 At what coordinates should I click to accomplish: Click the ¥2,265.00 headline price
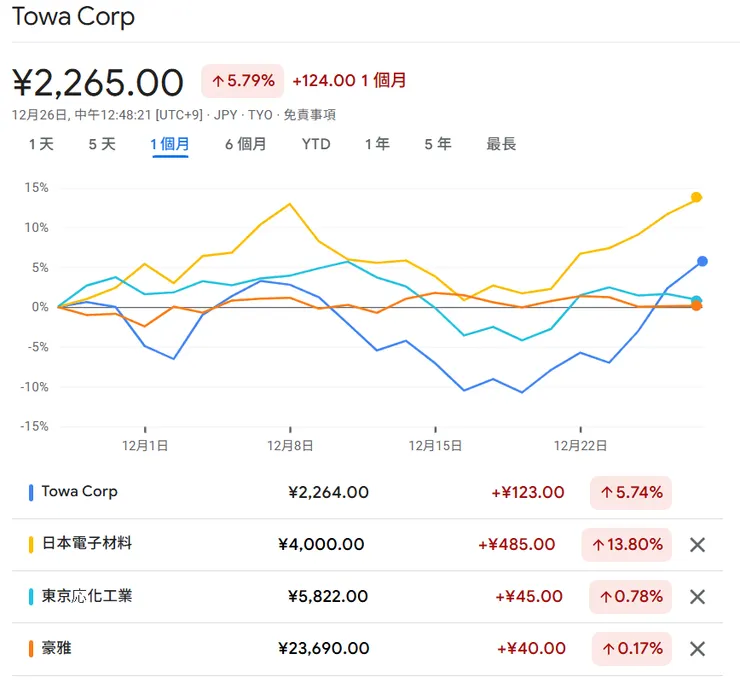tap(98, 83)
